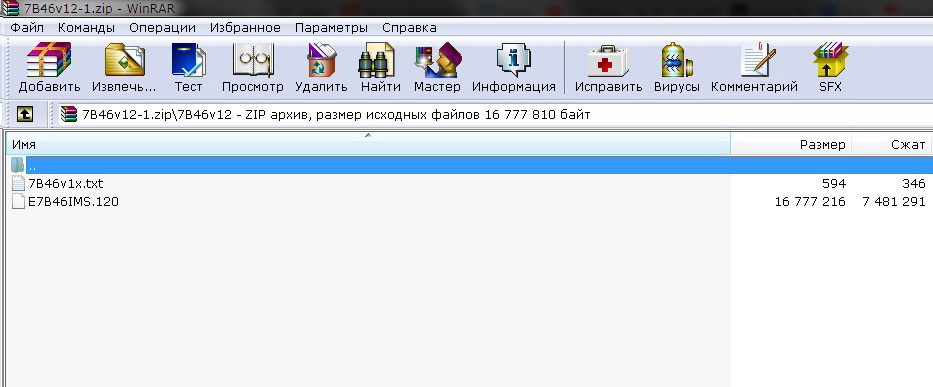Open the Просмотр (View) tool

coord(253,60)
